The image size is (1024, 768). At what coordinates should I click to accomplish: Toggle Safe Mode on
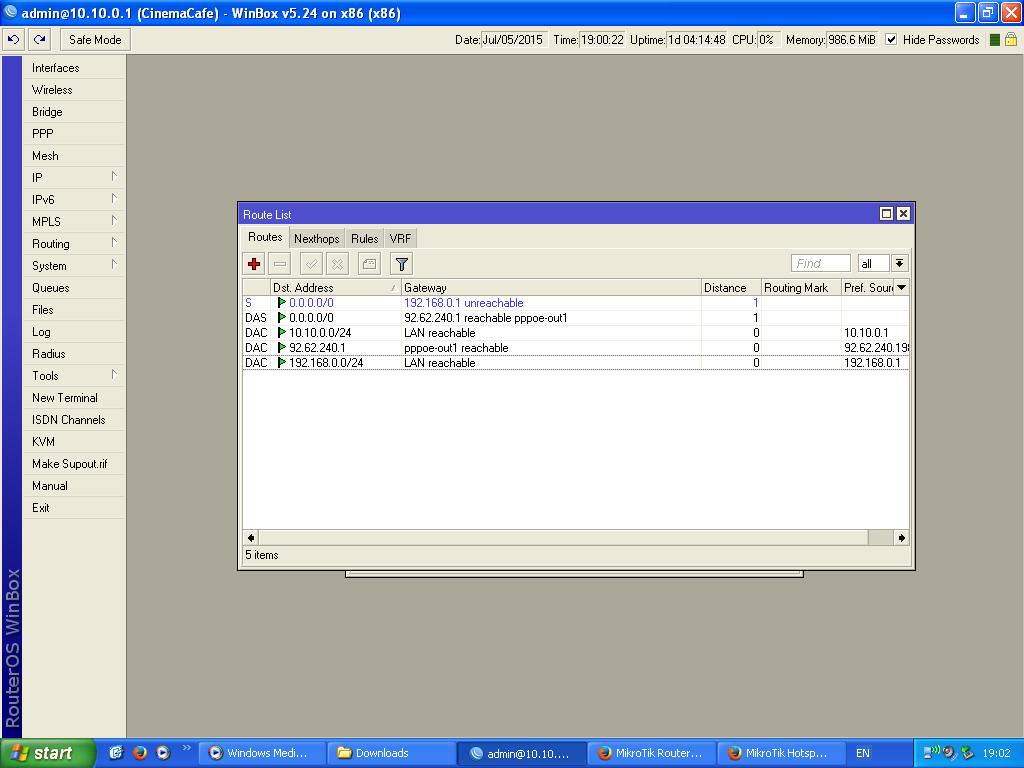coord(95,40)
